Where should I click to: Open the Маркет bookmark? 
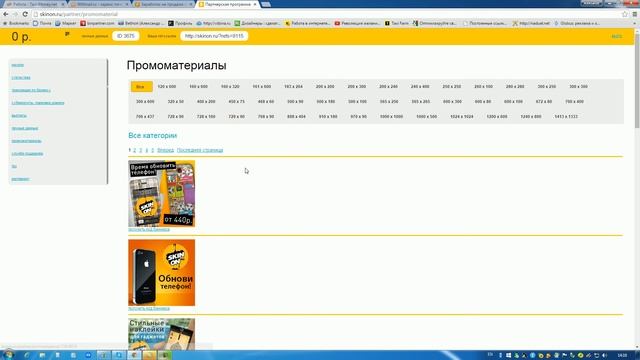pyautogui.click(x=66, y=24)
